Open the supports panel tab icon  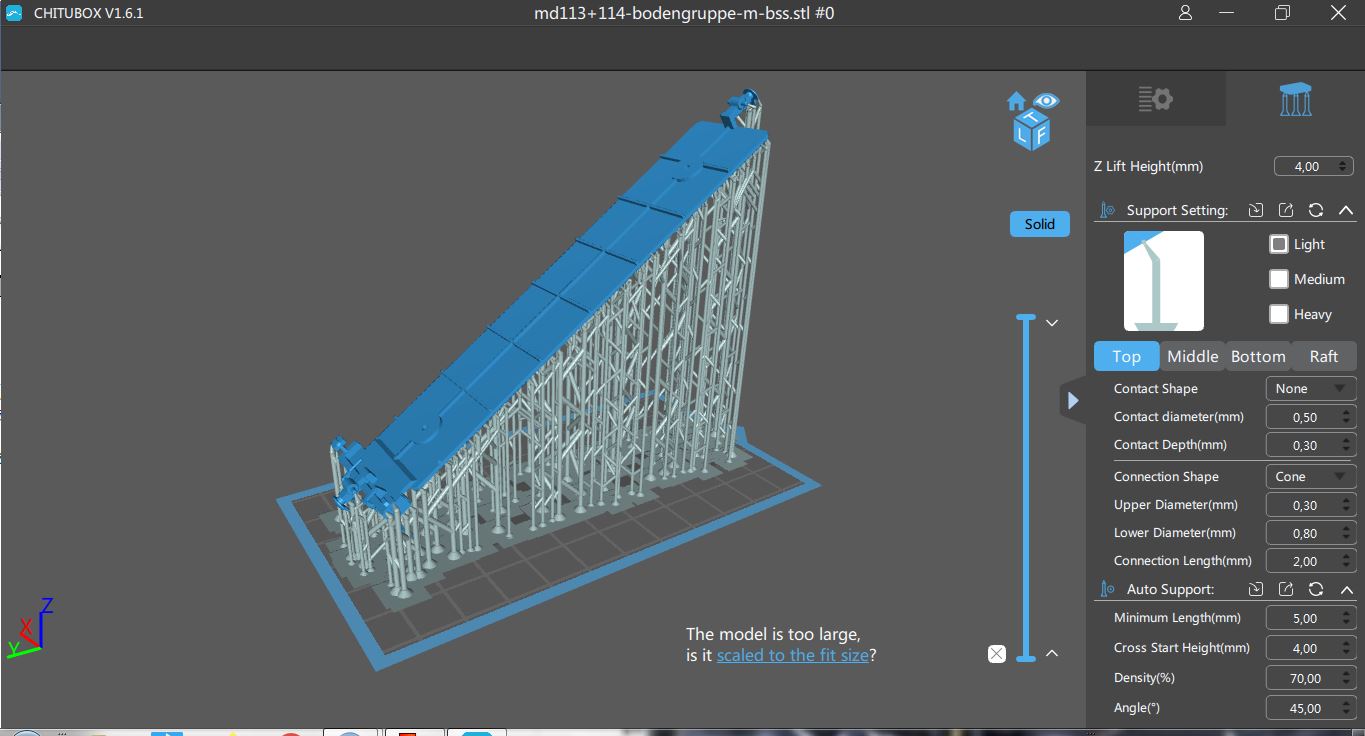[1295, 99]
